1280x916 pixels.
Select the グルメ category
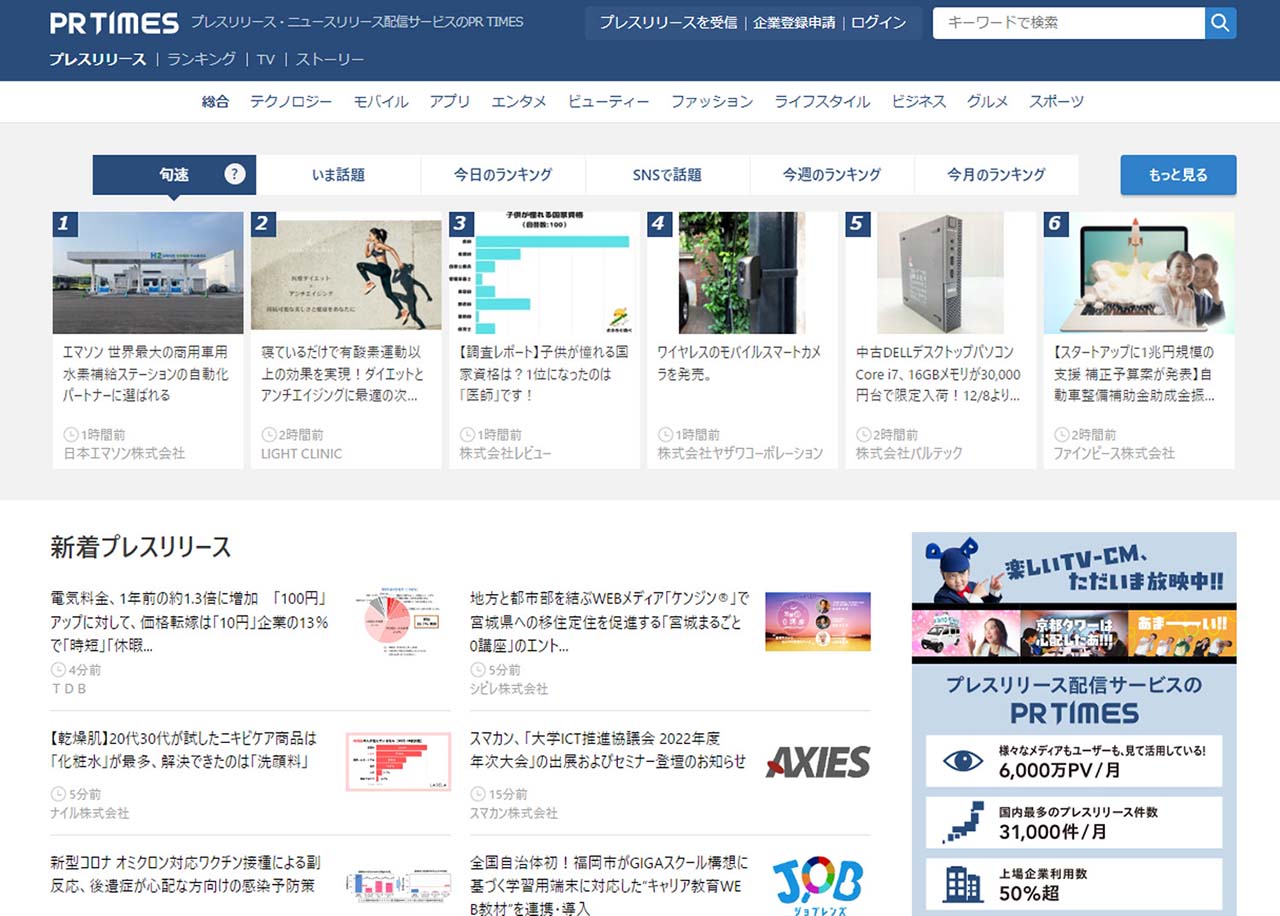click(988, 101)
